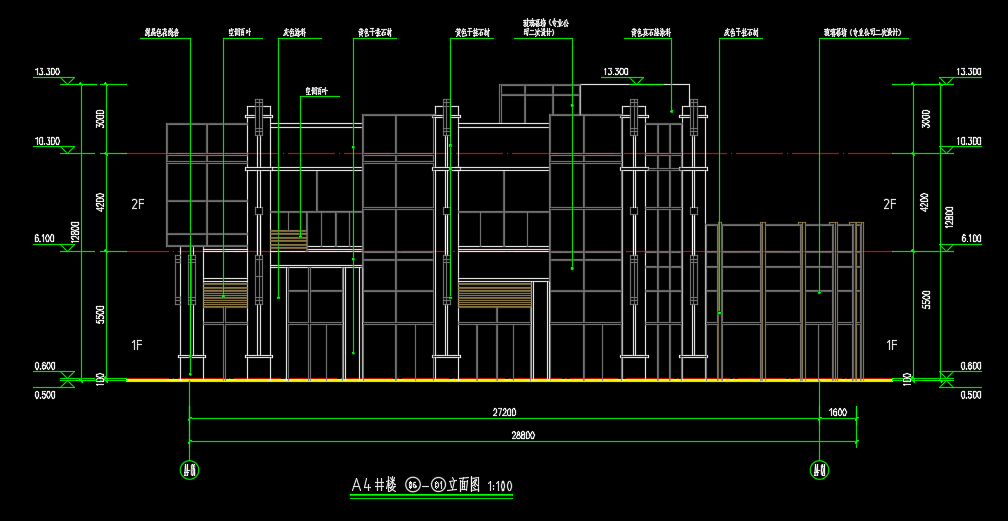This screenshot has width=1008, height=521.
Task: Pick the 28800 overall dimension text
Action: pyautogui.click(x=524, y=435)
